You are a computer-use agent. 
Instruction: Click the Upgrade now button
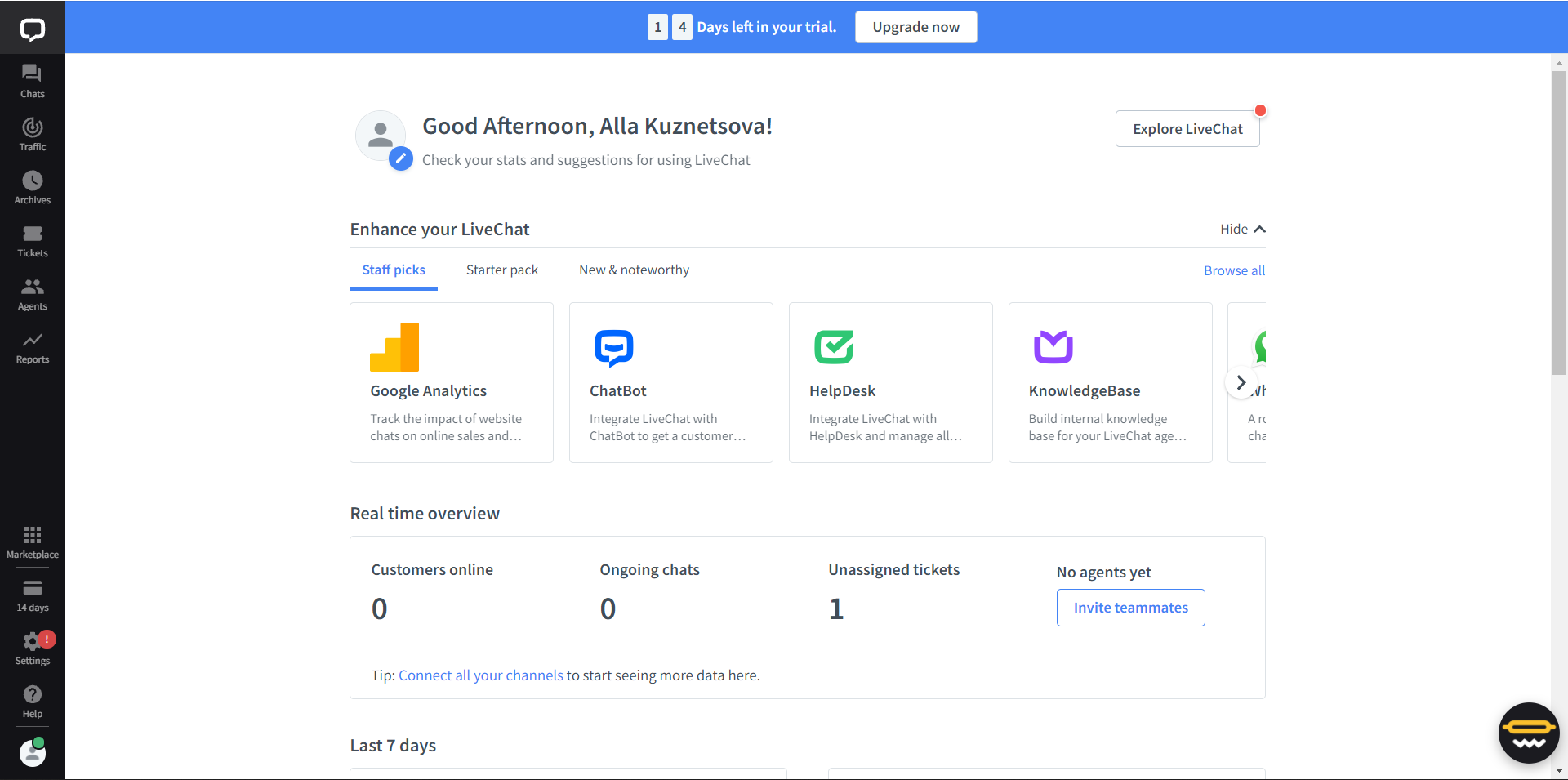tap(916, 27)
